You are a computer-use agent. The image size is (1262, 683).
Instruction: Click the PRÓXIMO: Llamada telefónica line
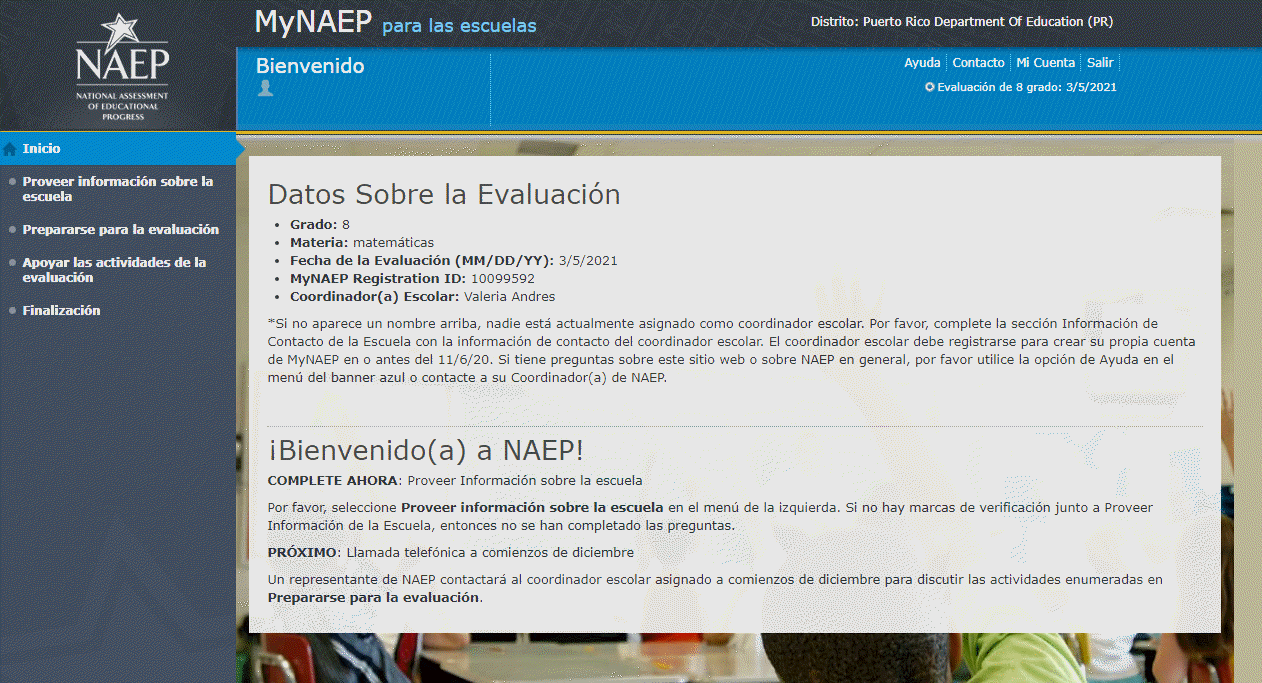tap(451, 552)
